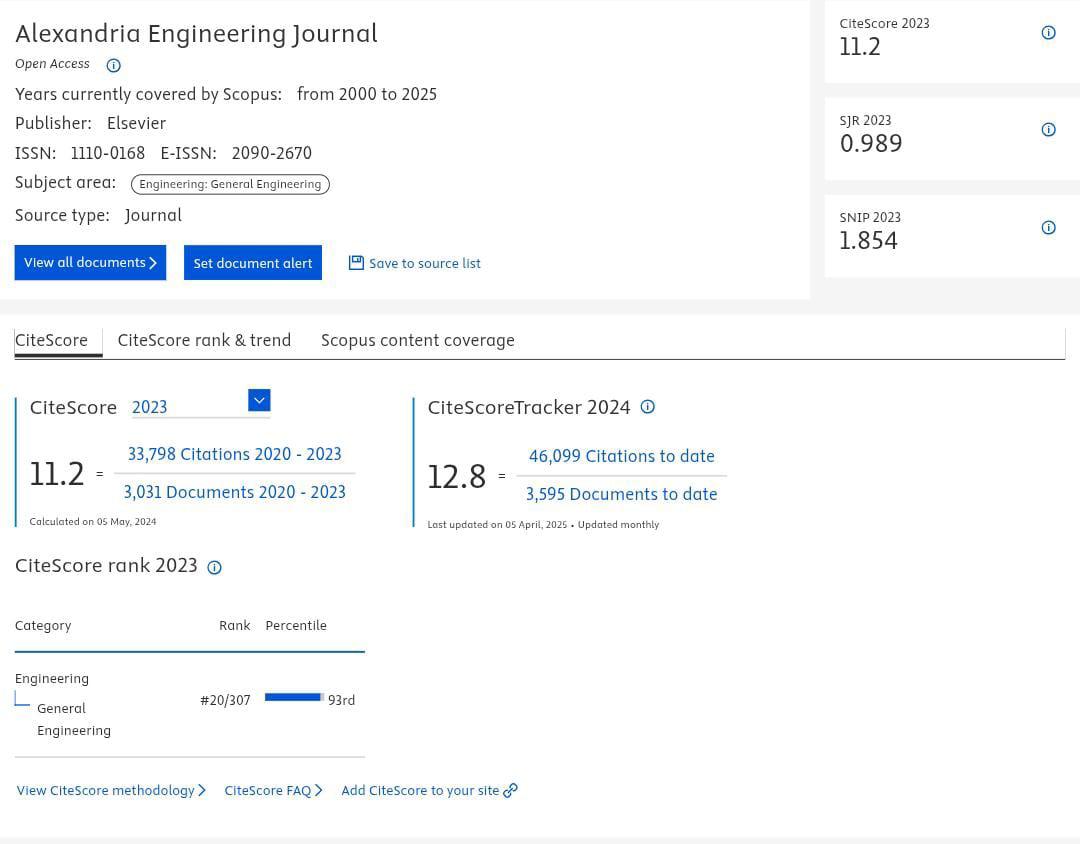Open 46,099 Citations to date link
The height and width of the screenshot is (844, 1080).
click(621, 456)
